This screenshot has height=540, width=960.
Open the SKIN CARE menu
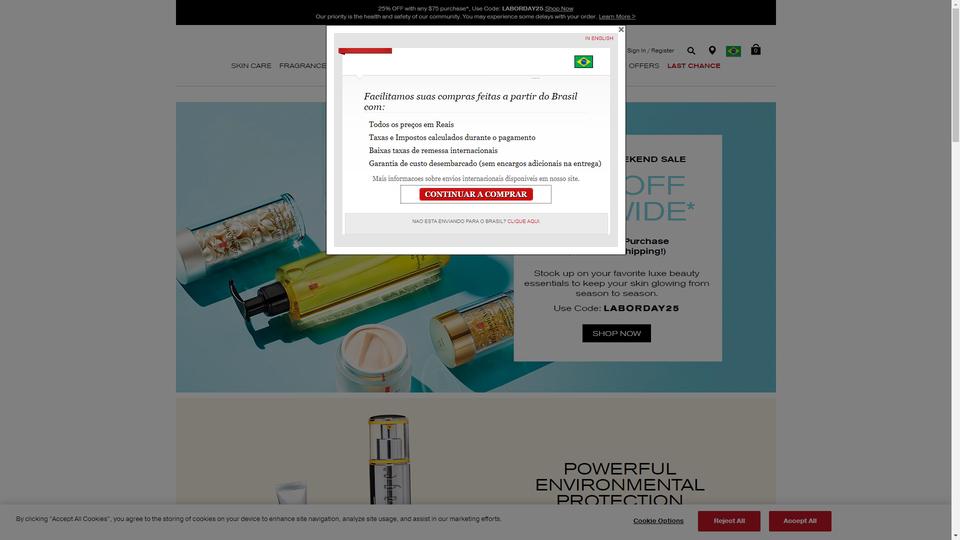coord(251,66)
